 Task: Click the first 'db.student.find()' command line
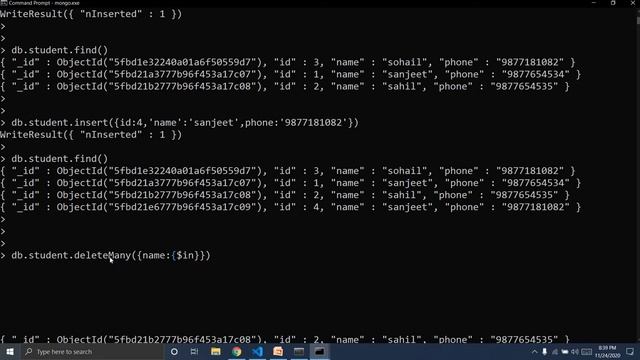(x=60, y=50)
